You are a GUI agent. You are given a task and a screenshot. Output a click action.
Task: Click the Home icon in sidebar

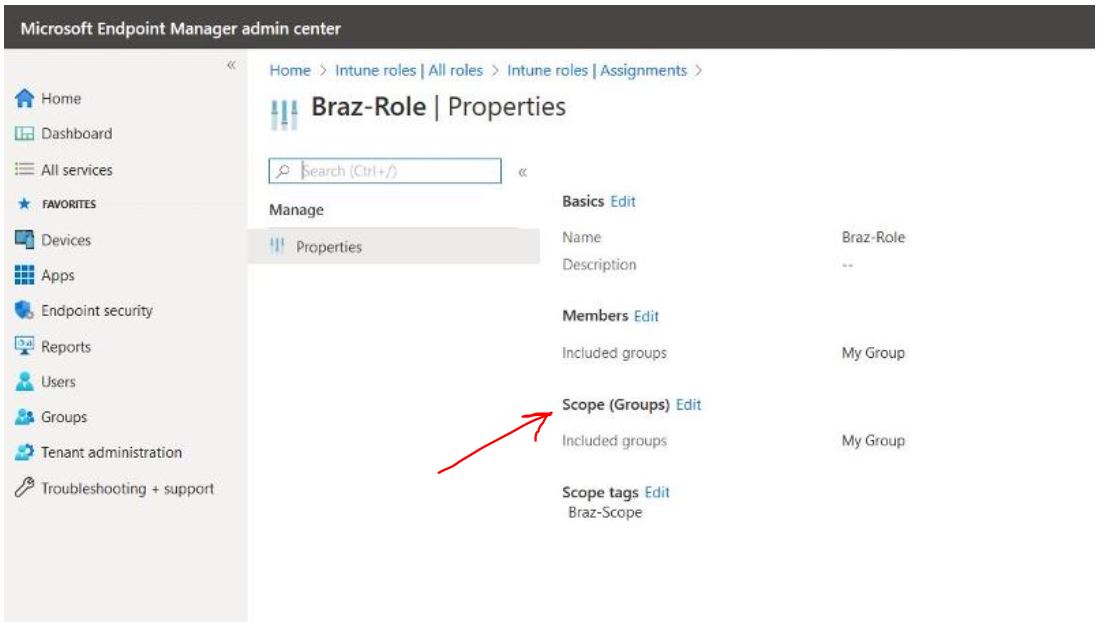click(x=25, y=99)
